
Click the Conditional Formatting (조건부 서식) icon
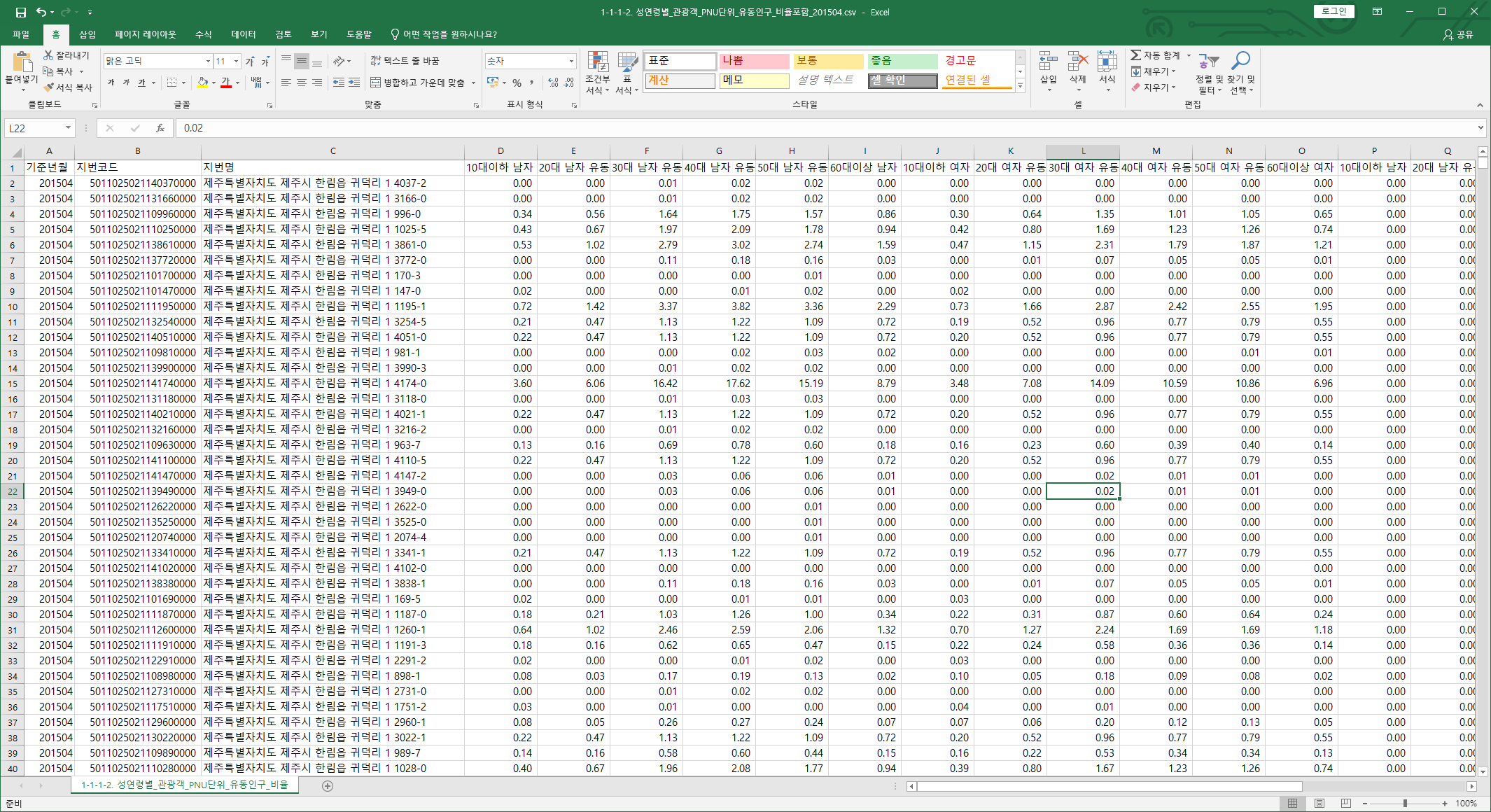click(x=597, y=62)
